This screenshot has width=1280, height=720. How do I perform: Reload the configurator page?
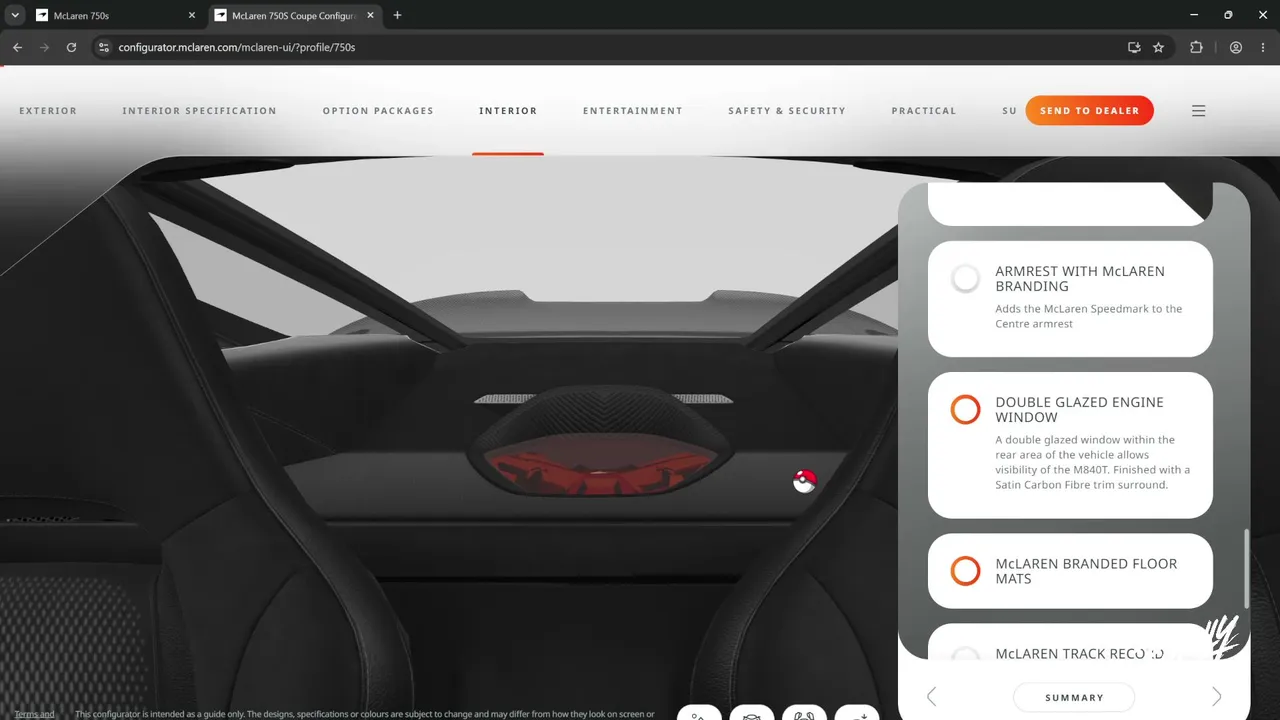[x=71, y=47]
